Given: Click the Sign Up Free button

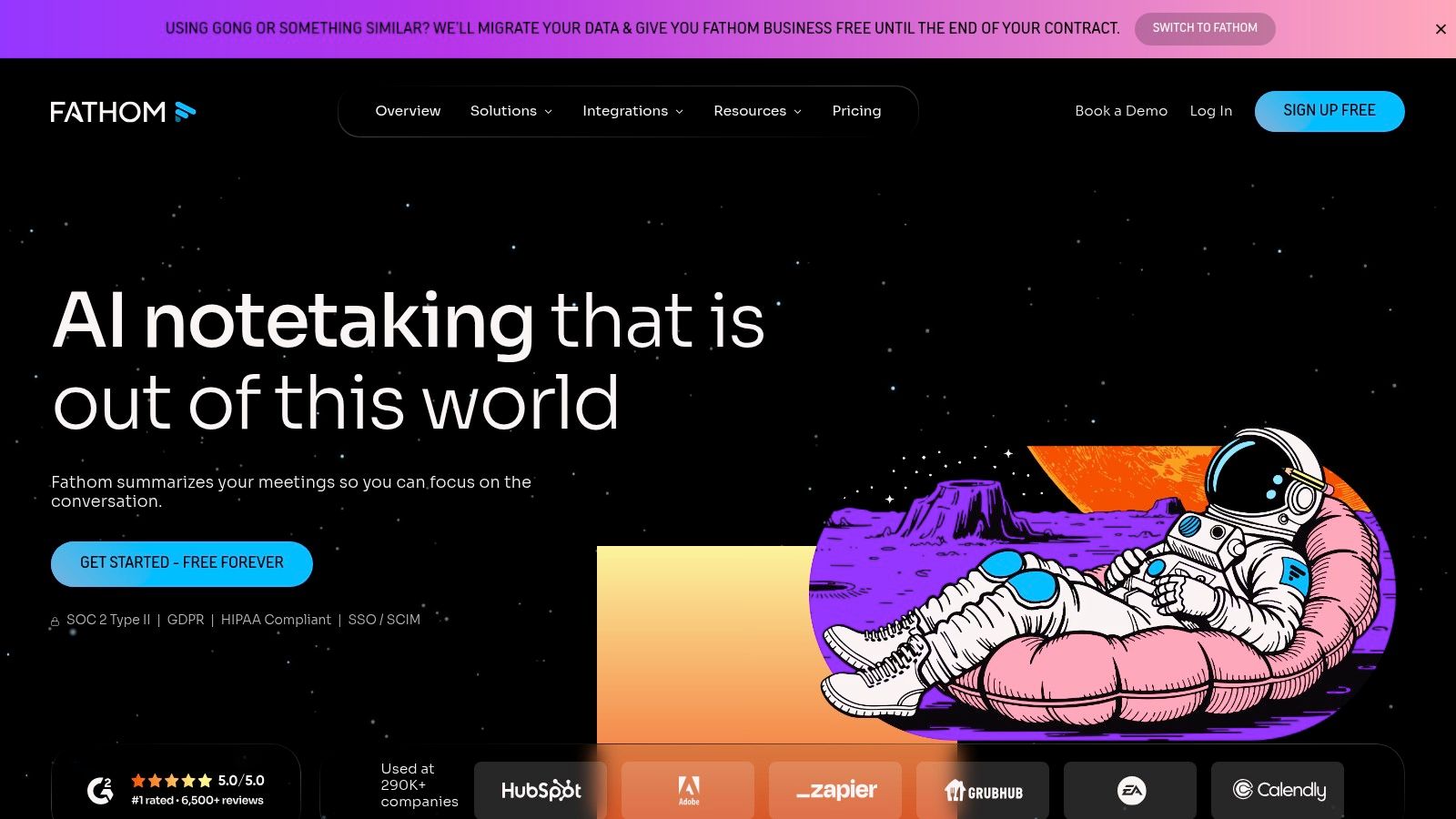Looking at the screenshot, I should (x=1330, y=111).
